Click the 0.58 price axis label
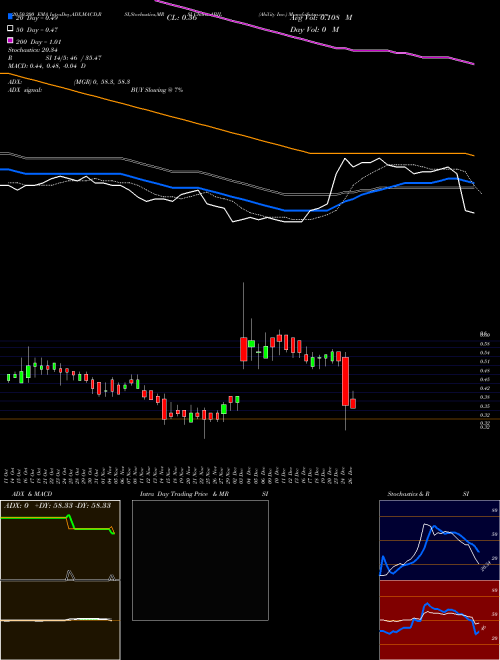Screen dimensions: 500x660 [x=485, y=344]
